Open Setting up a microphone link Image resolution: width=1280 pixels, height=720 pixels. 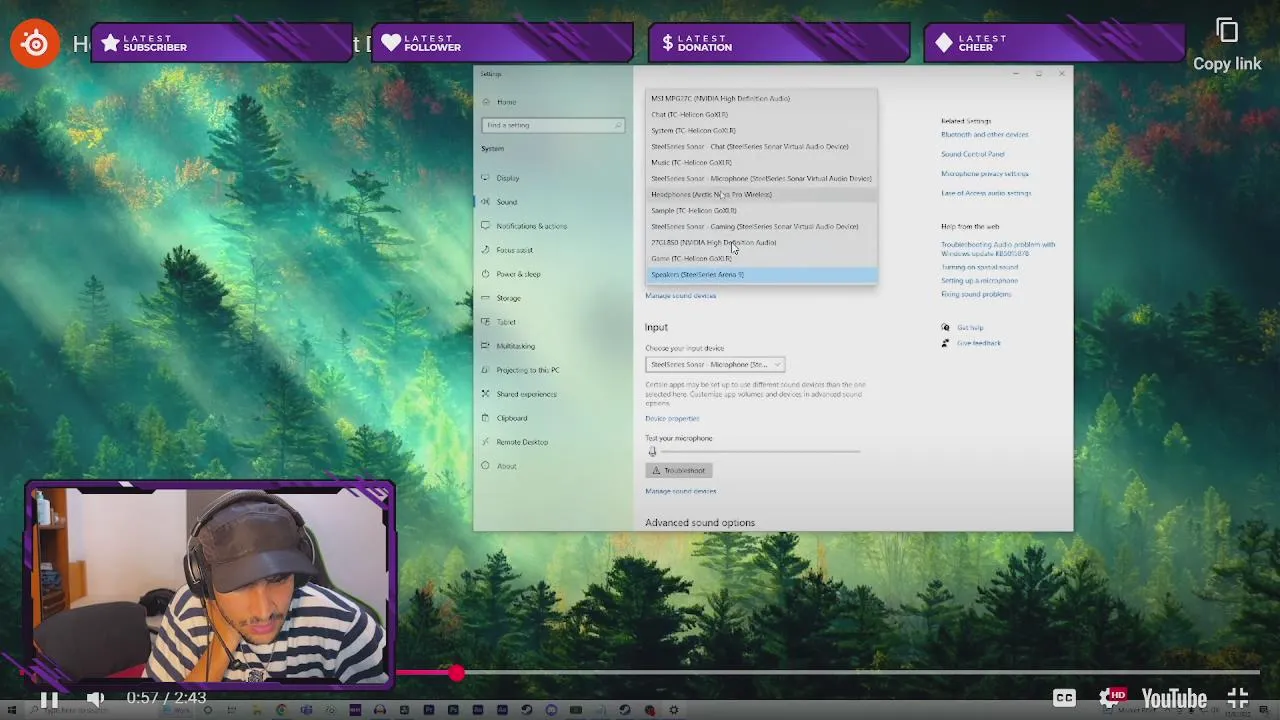(979, 280)
